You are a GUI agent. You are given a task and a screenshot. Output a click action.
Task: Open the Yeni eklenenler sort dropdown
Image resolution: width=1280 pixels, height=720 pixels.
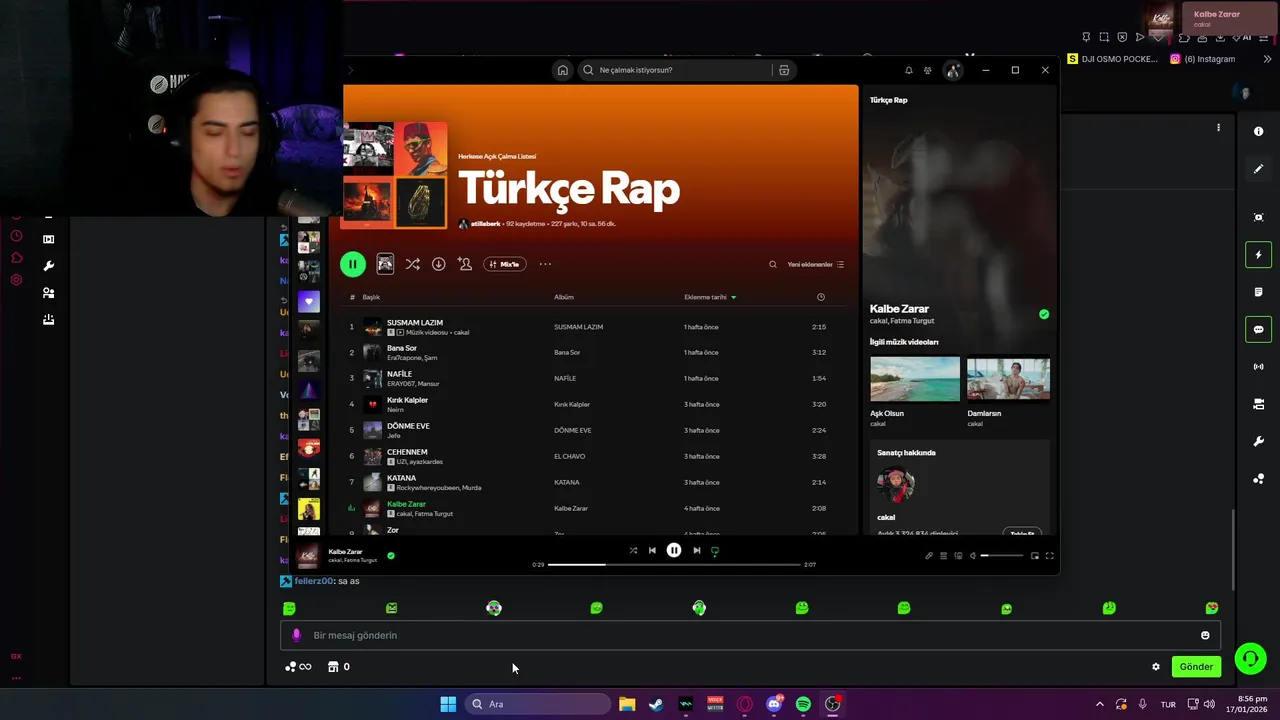tap(815, 265)
